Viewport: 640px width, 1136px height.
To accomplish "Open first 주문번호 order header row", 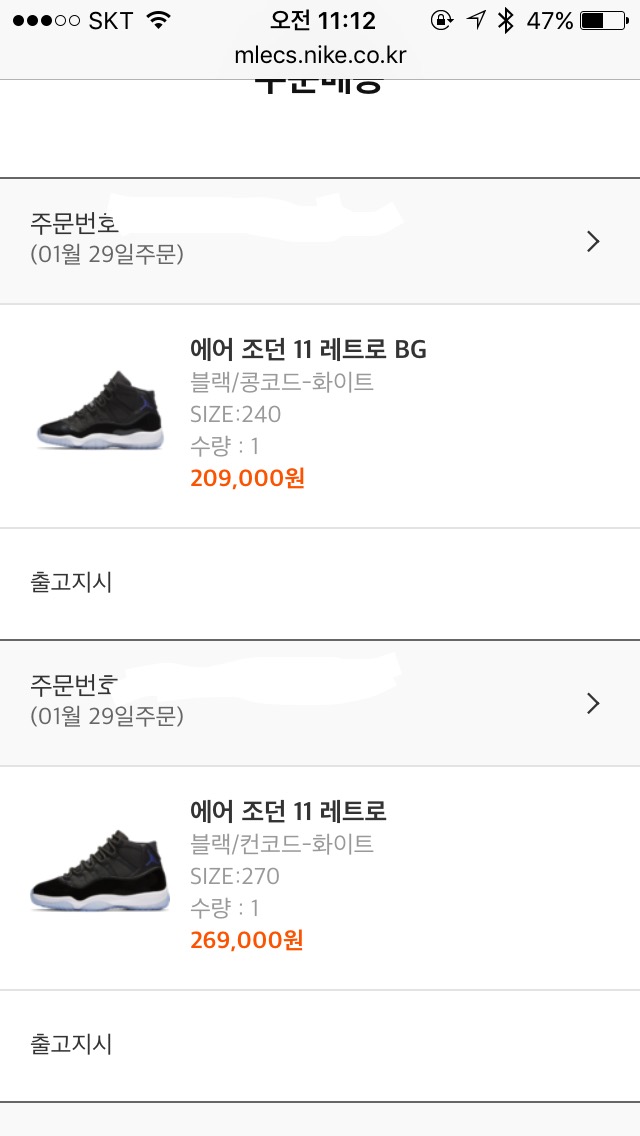I will pyautogui.click(x=300, y=241).
